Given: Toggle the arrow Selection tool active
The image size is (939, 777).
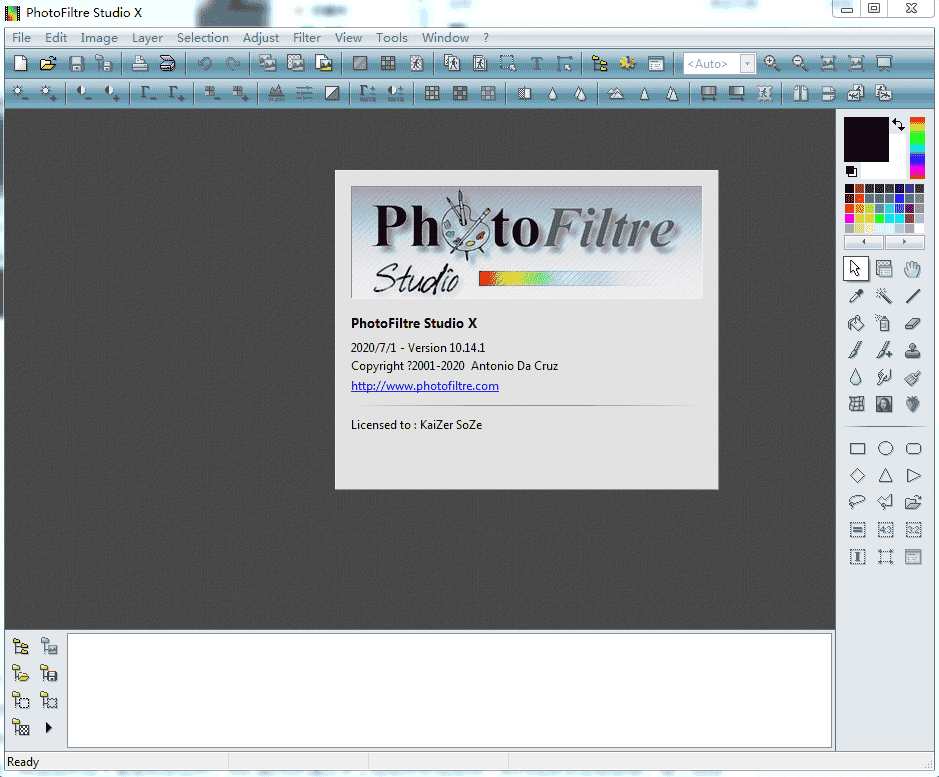Looking at the screenshot, I should click(x=855, y=268).
